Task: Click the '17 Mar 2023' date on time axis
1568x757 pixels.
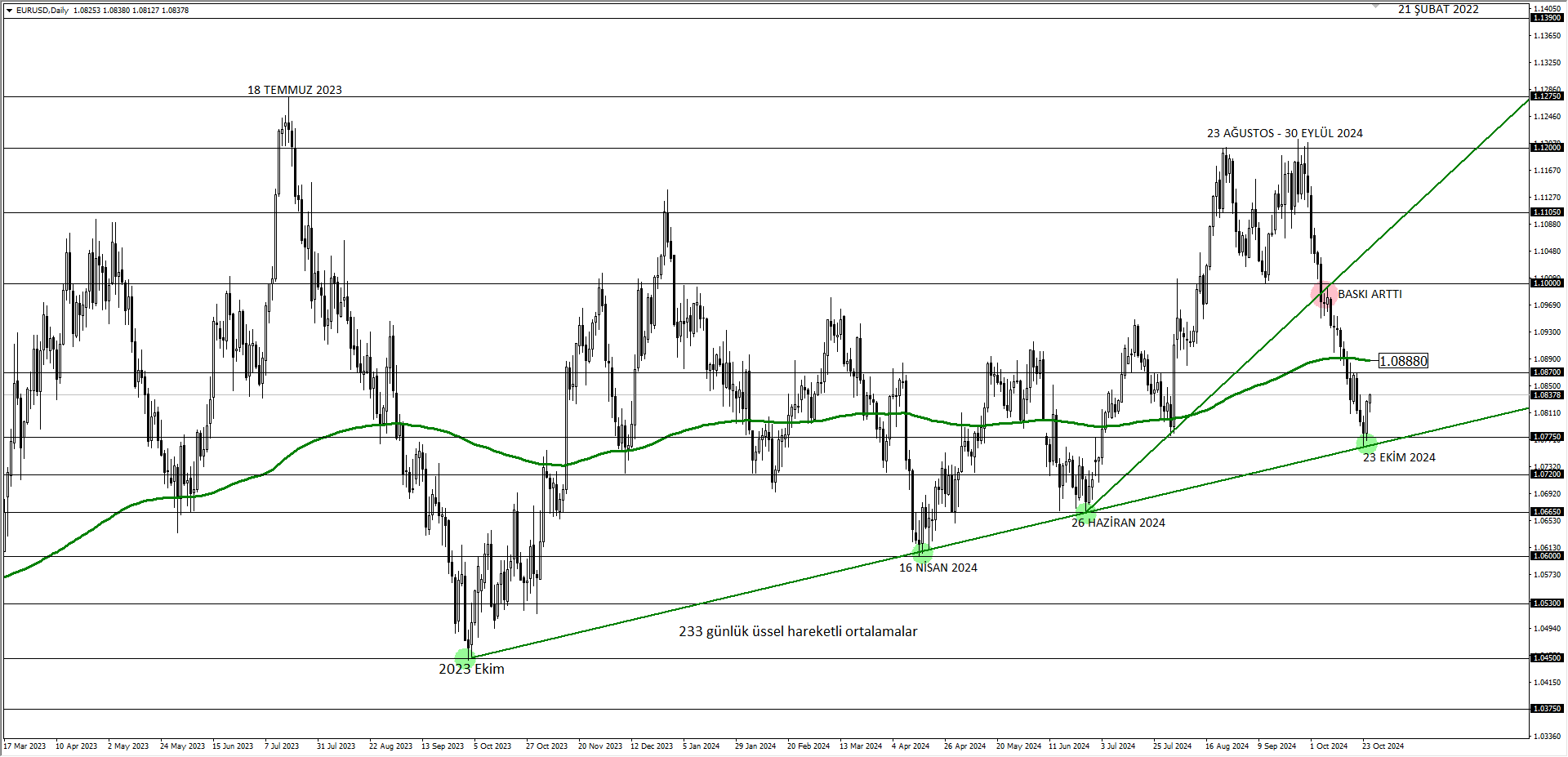Action: coord(25,746)
